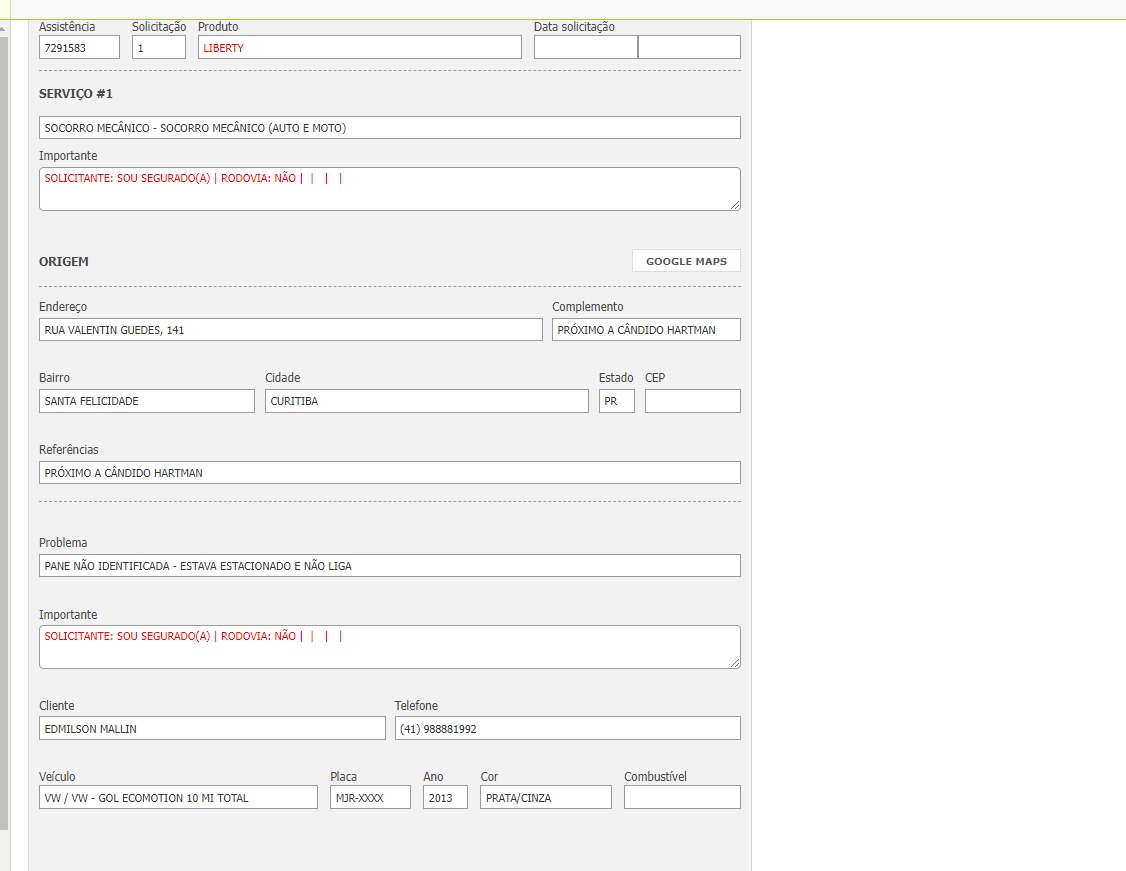The height and width of the screenshot is (871, 1126).
Task: Click the Combustível label
Action: 655,776
